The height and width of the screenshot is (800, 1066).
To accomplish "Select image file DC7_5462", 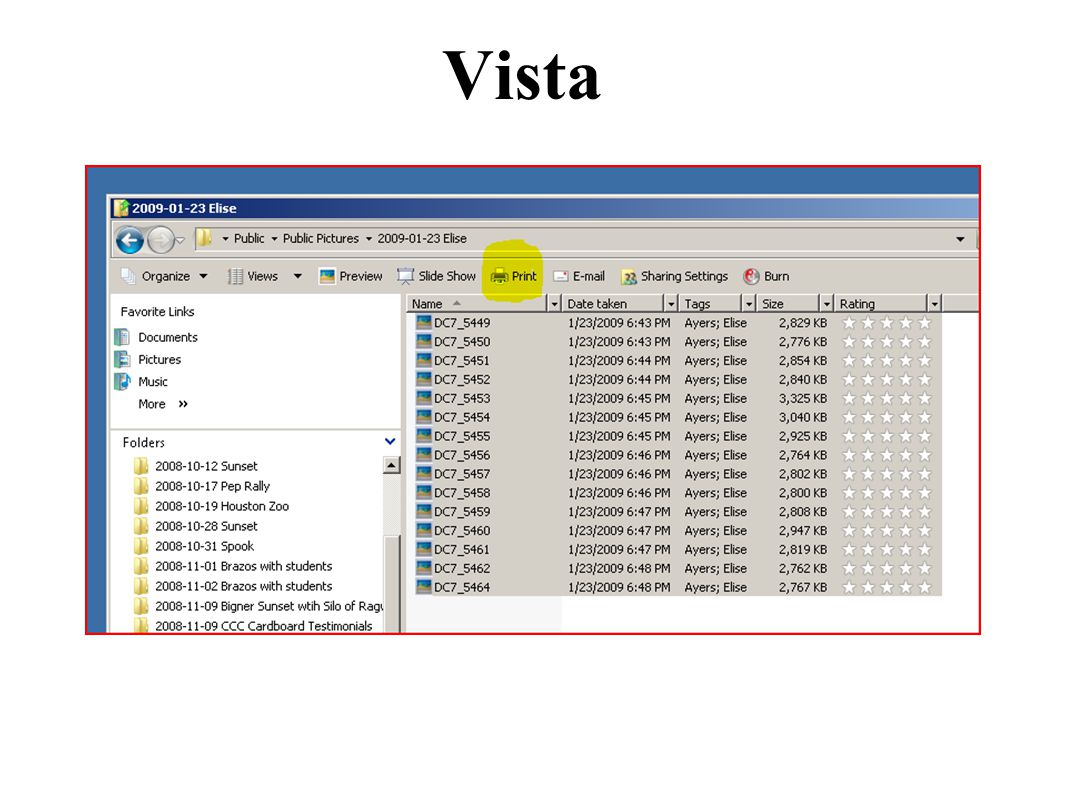I will 453,568.
